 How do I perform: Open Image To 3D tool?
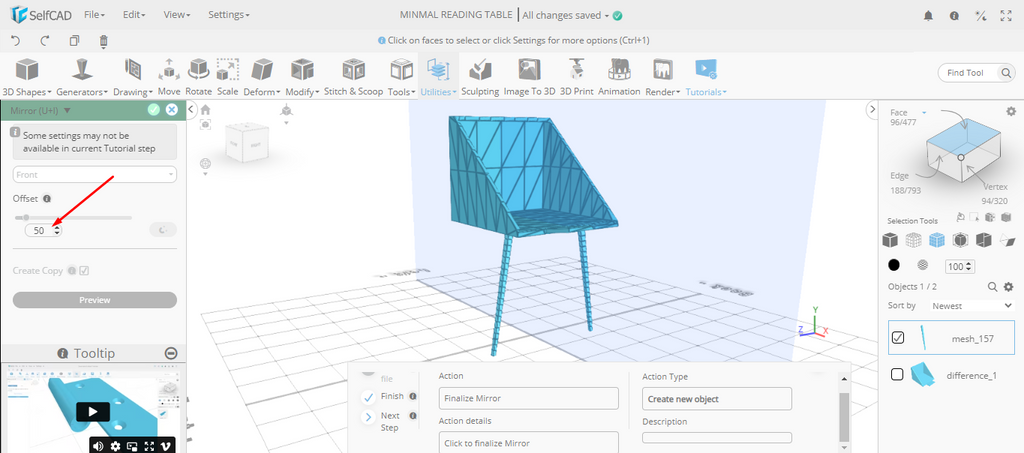pyautogui.click(x=529, y=75)
